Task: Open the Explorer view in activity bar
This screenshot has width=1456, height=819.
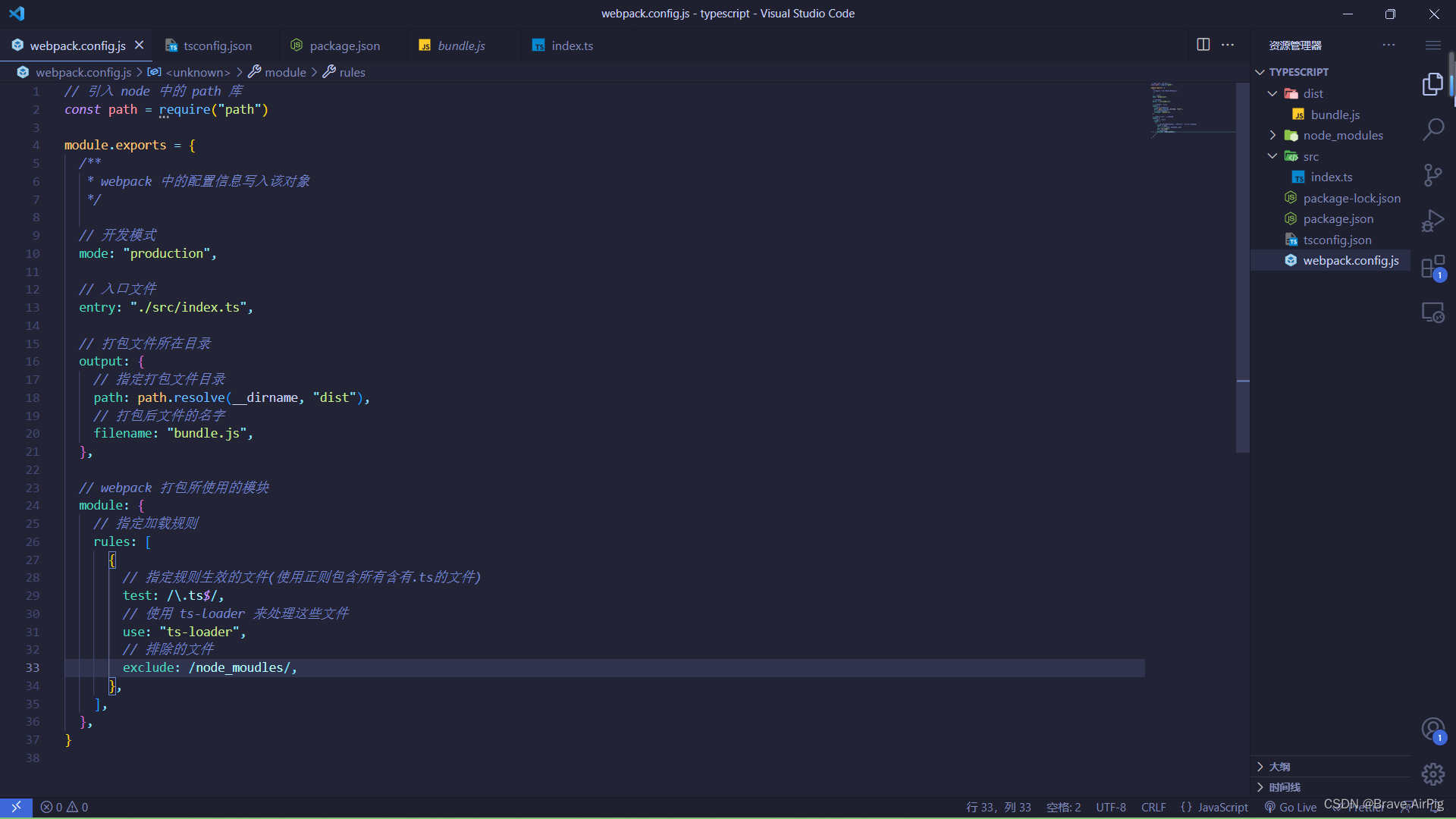Action: 1432,84
